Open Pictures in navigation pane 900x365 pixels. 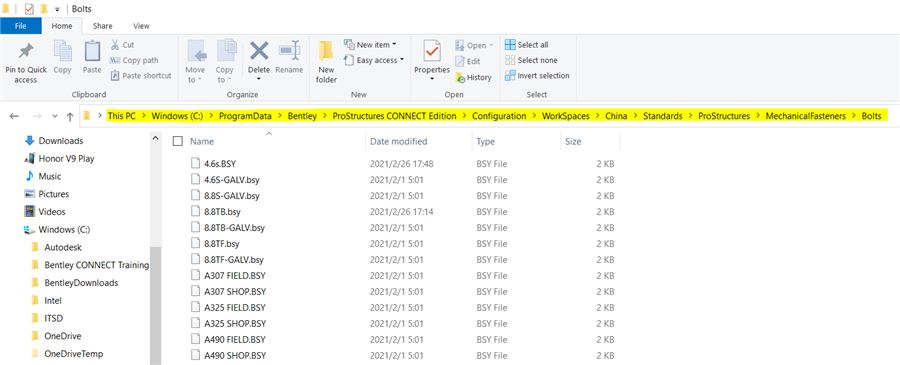point(53,194)
